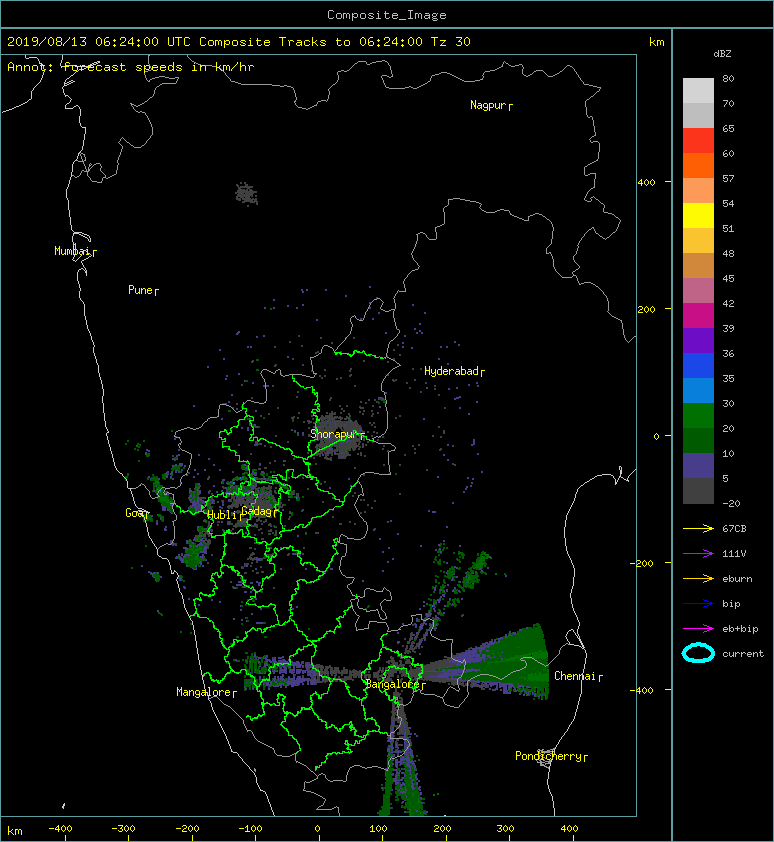Viewport: 774px width, 842px height.
Task: Click the Mangalore city label
Action: tap(204, 692)
